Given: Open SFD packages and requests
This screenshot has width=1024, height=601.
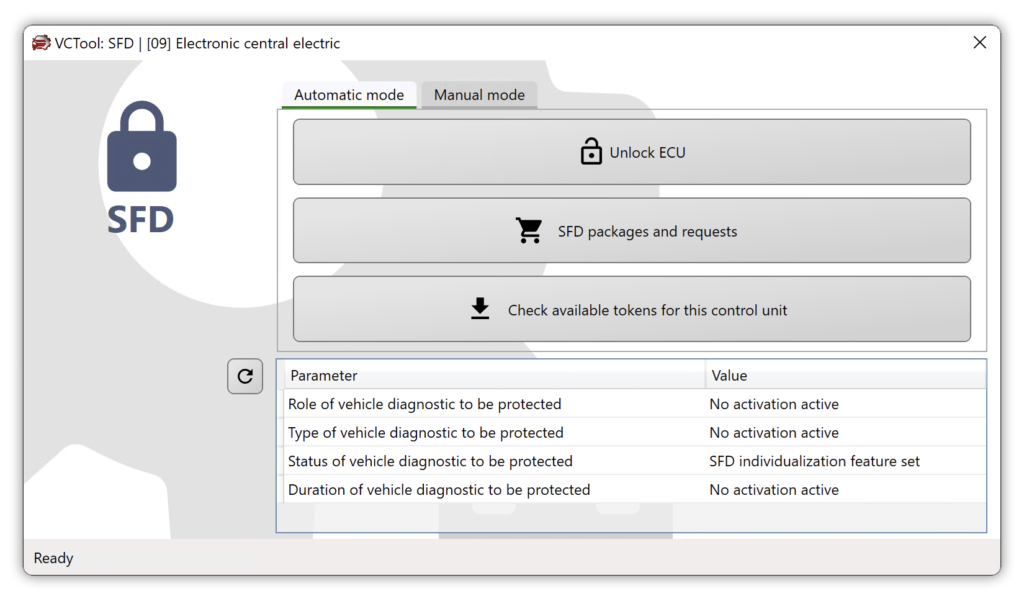Looking at the screenshot, I should click(x=631, y=231).
